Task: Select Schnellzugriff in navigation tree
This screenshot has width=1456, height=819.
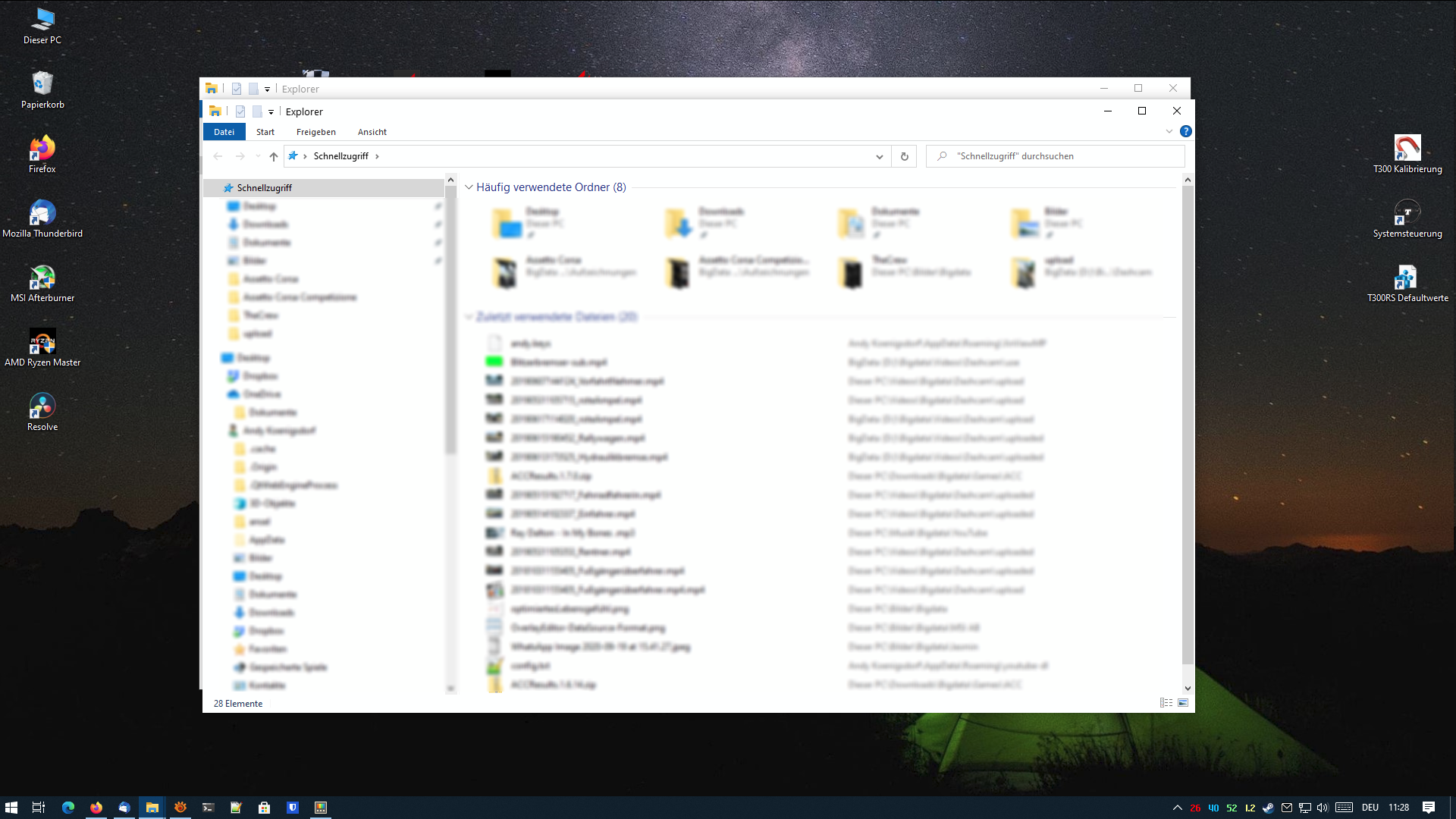Action: click(x=264, y=188)
